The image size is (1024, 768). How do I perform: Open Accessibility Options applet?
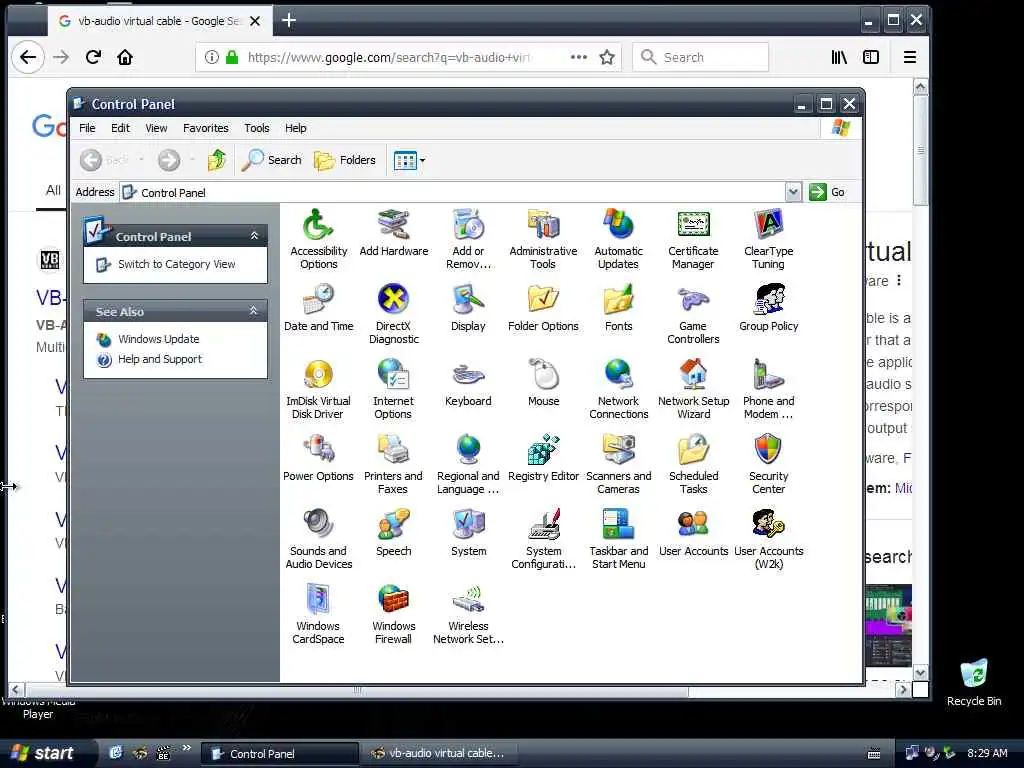pos(318,238)
